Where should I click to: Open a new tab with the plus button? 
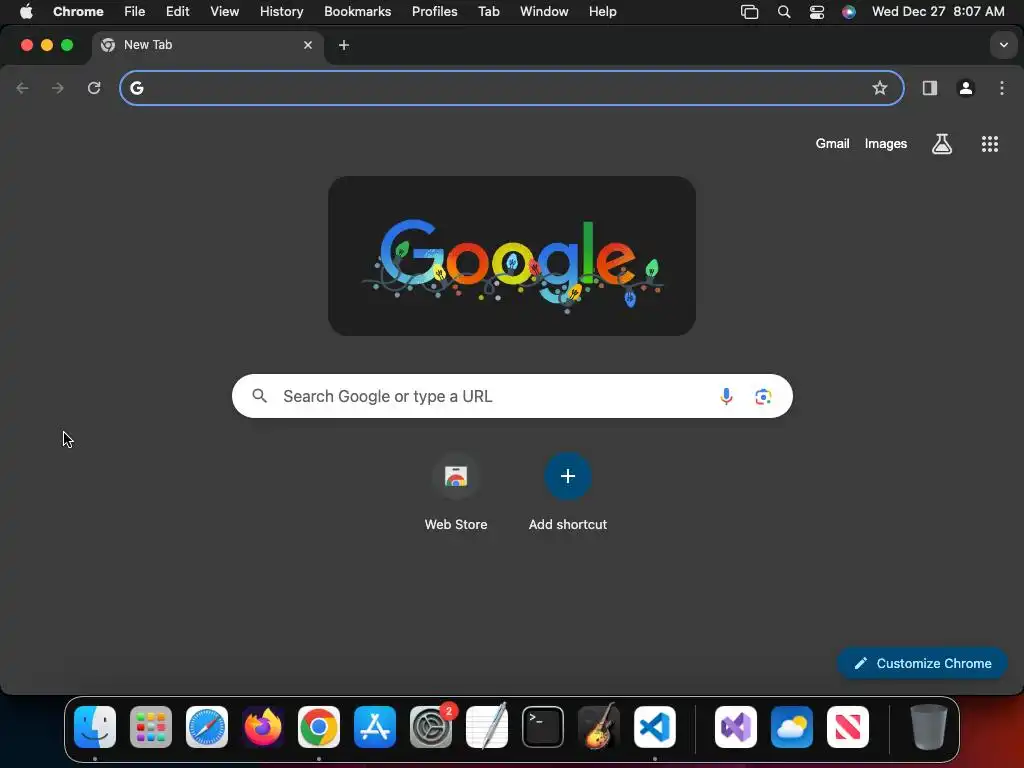pyautogui.click(x=344, y=45)
